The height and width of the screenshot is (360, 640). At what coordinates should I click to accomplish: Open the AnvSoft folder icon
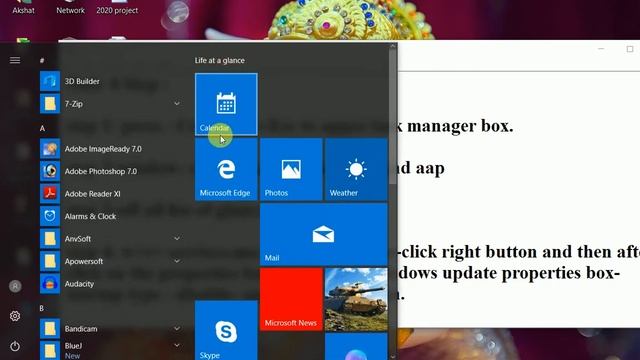pyautogui.click(x=50, y=238)
